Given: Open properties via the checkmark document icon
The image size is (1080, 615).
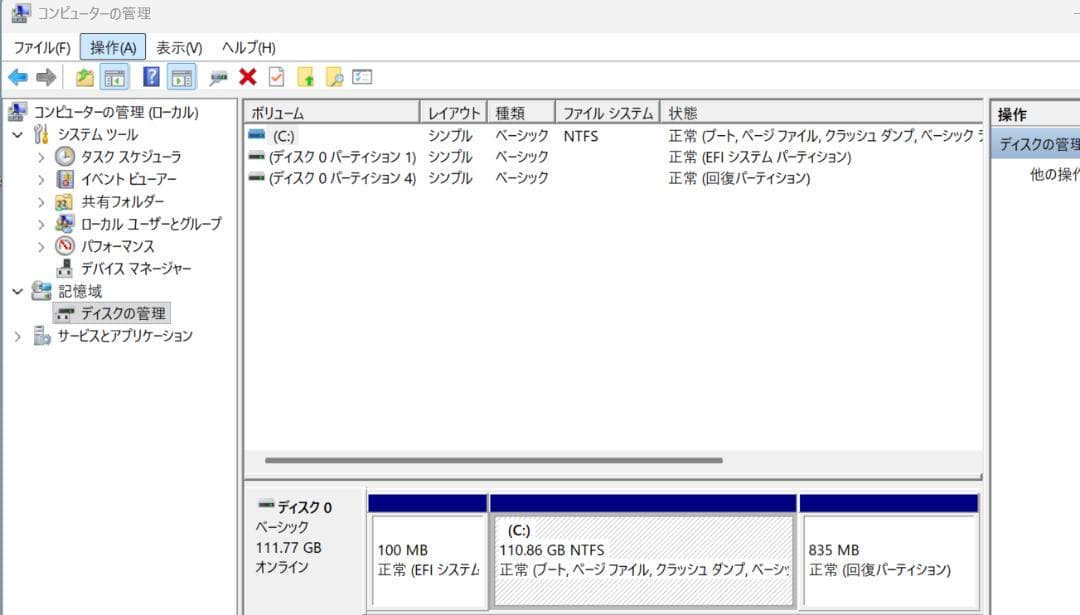Looking at the screenshot, I should (x=276, y=77).
